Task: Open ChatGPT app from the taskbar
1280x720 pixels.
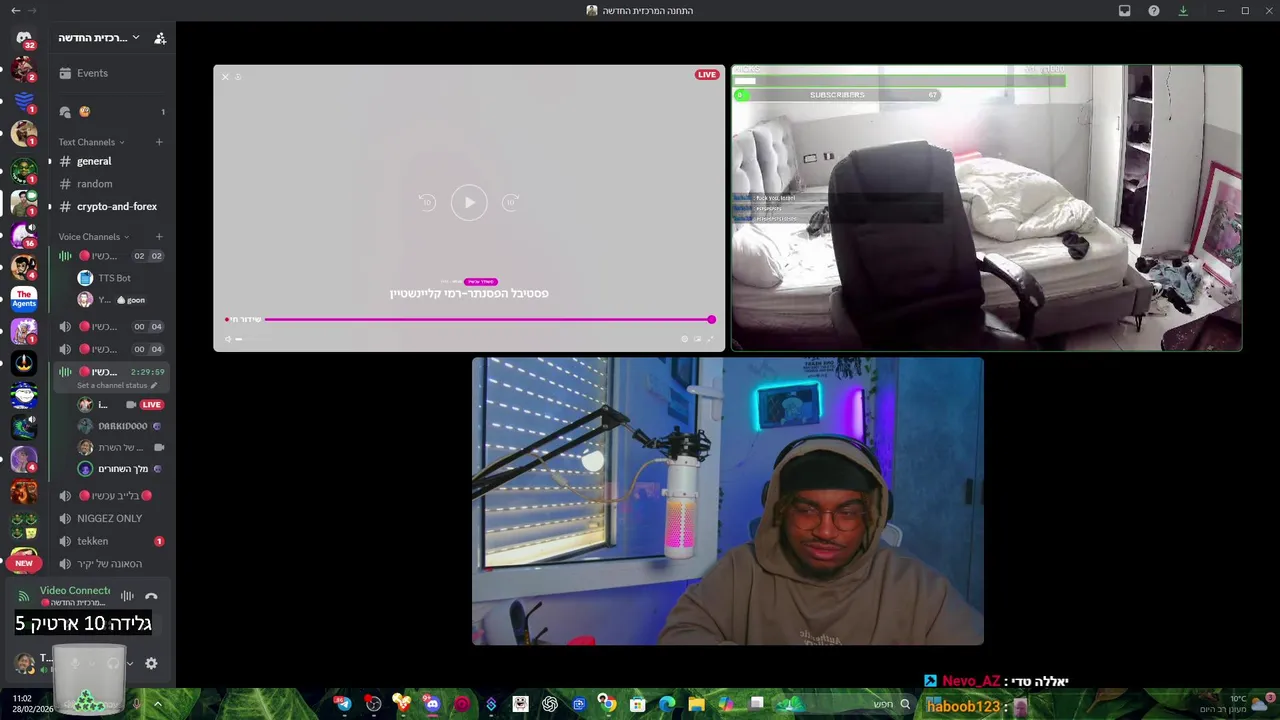Action: [x=550, y=704]
